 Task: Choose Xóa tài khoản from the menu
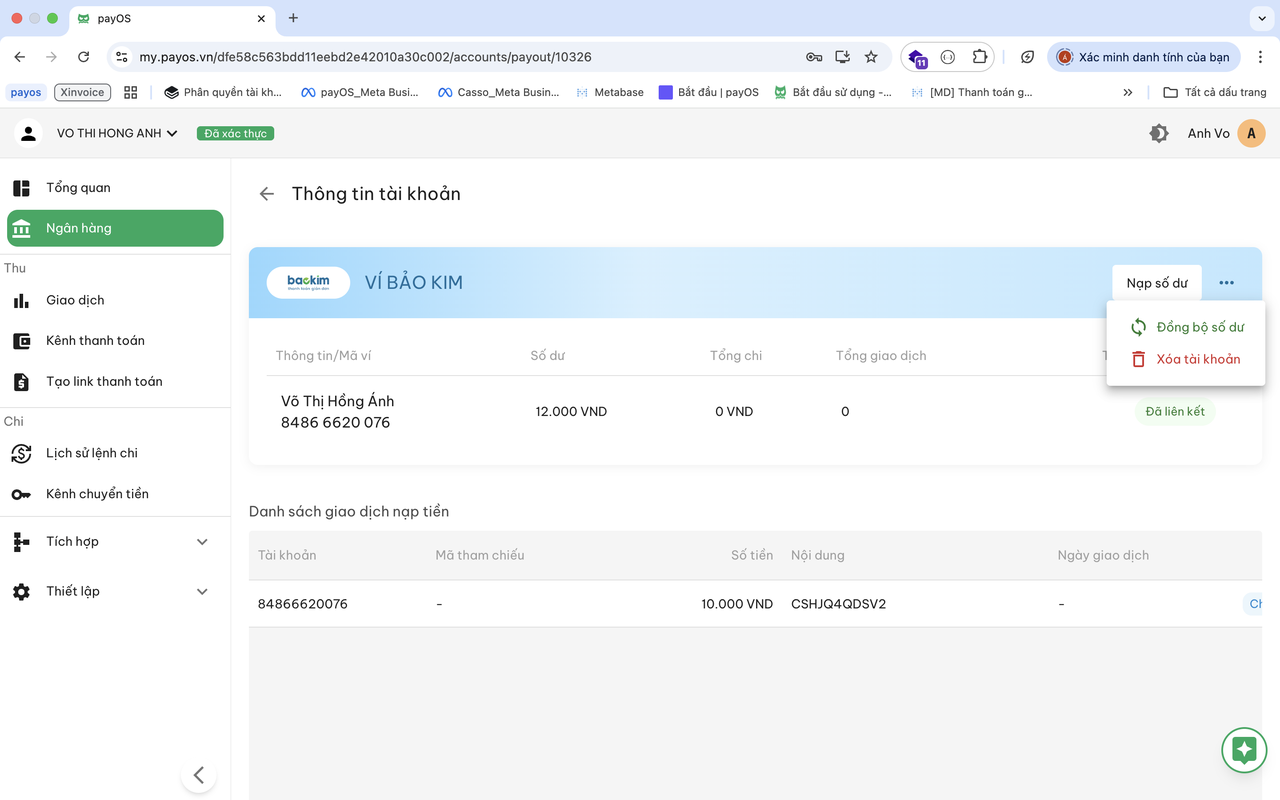(x=1197, y=359)
